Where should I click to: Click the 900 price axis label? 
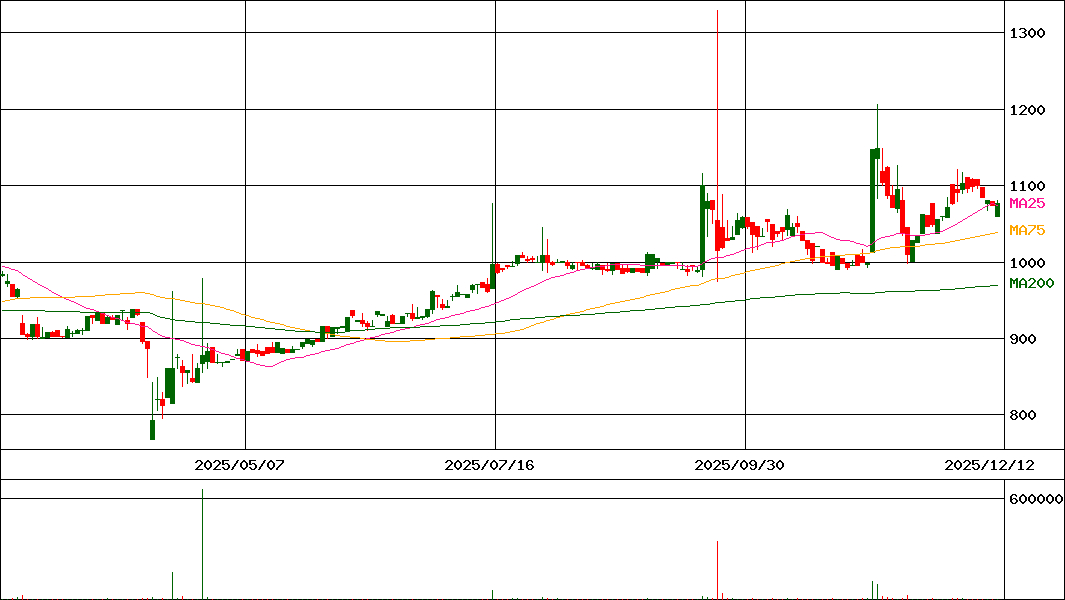[x=1023, y=339]
